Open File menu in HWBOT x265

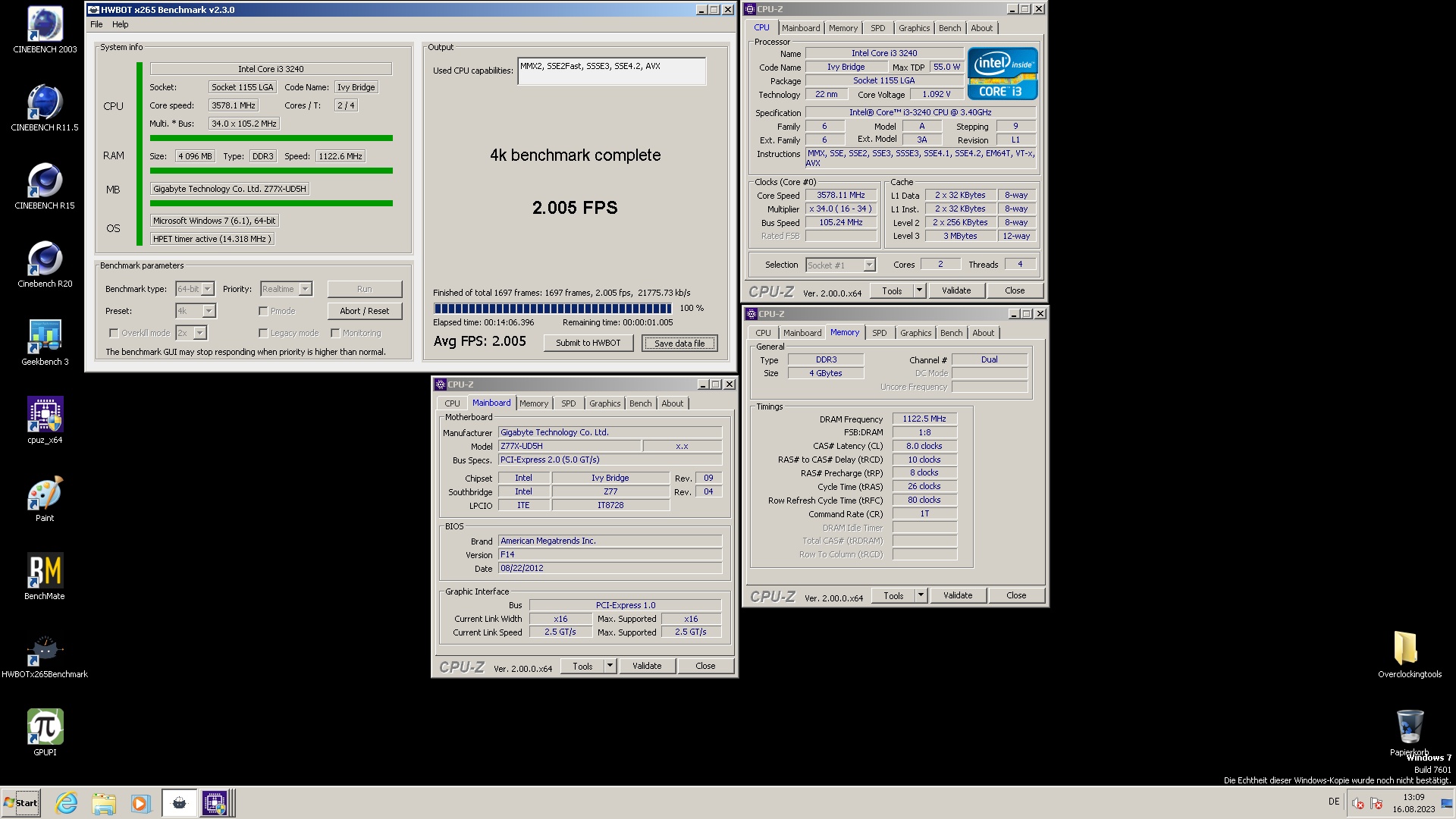[96, 24]
